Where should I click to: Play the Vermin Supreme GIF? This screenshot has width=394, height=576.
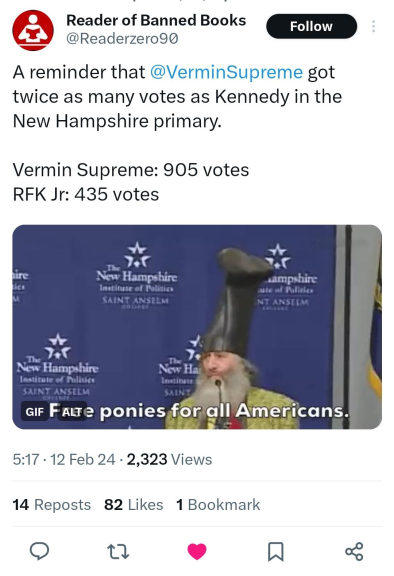(x=197, y=327)
